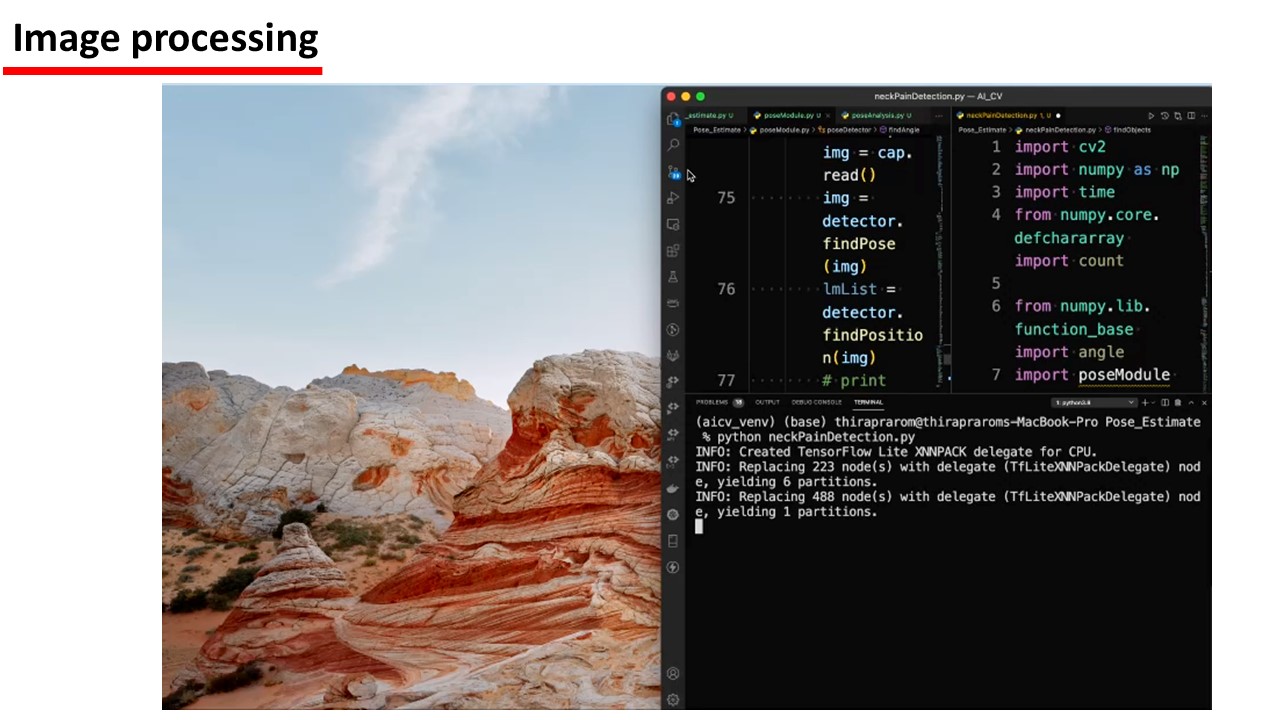Click the Docker whale icon in activity bar
This screenshot has width=1280, height=720.
tap(673, 488)
